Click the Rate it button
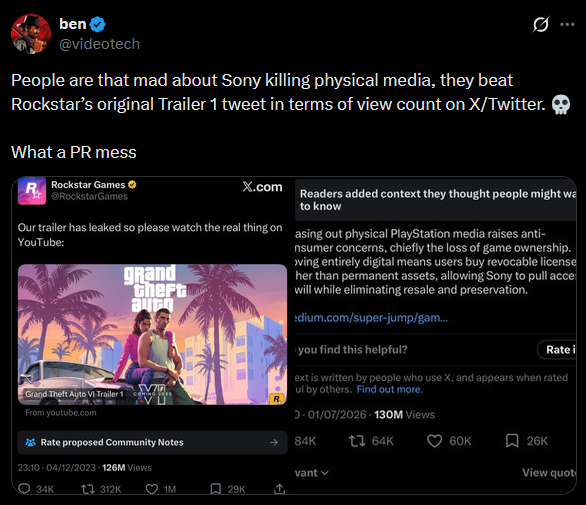The height and width of the screenshot is (505, 586). (558, 350)
